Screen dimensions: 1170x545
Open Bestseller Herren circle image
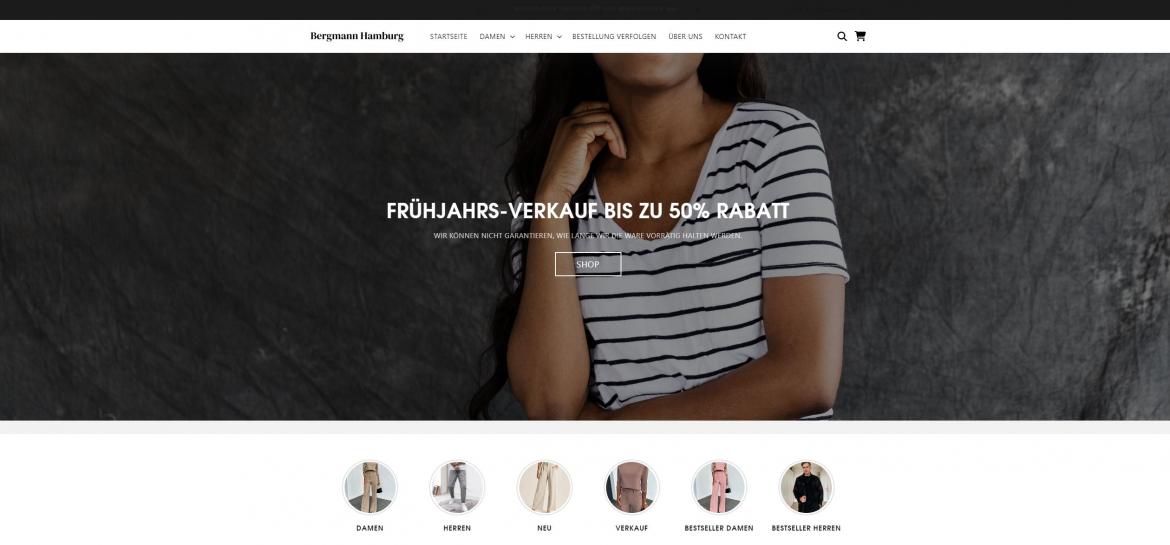(807, 488)
